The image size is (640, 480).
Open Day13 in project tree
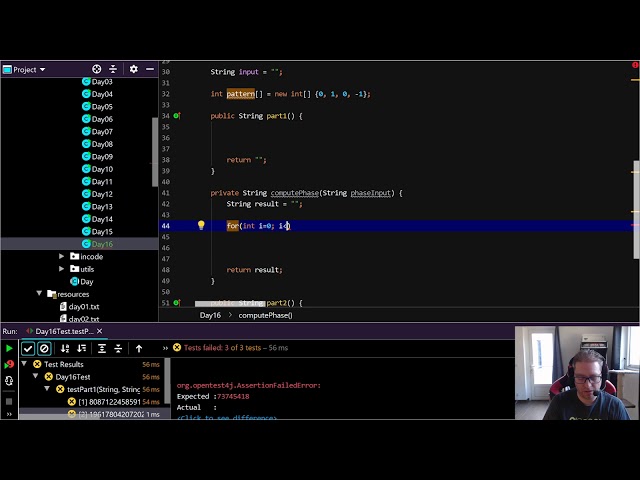[102, 207]
